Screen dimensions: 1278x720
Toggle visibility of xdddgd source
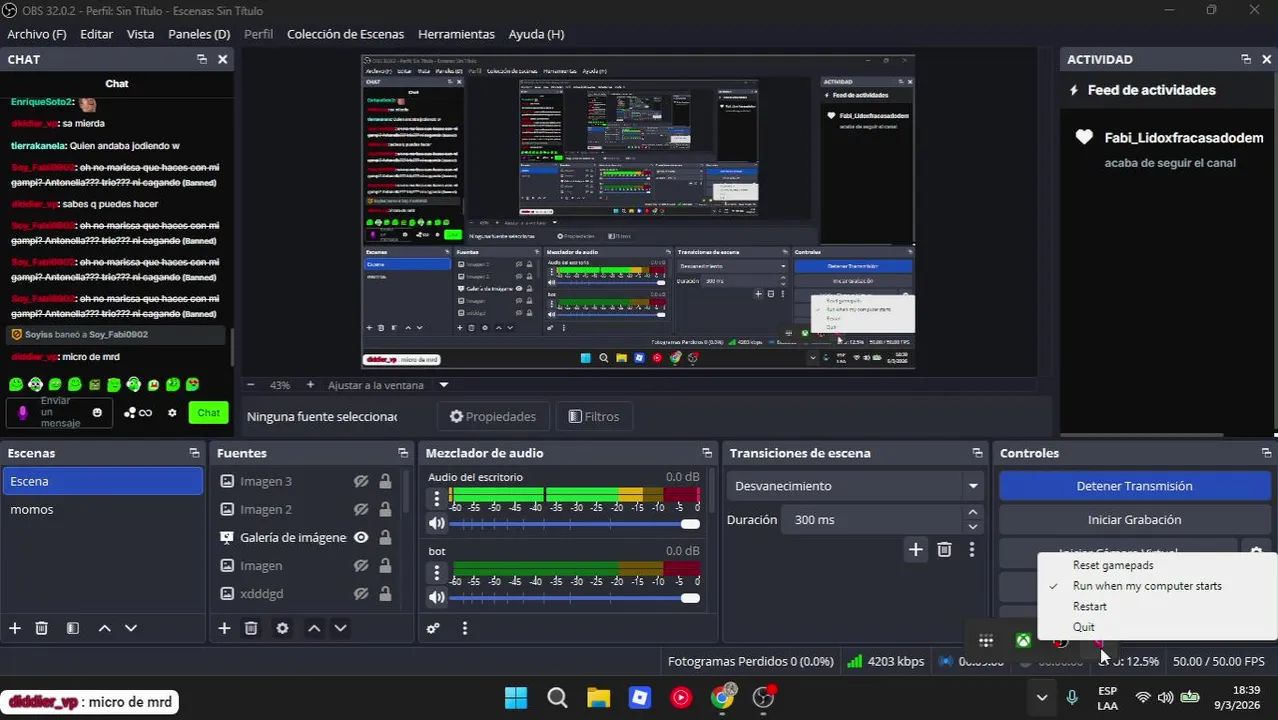click(x=361, y=593)
